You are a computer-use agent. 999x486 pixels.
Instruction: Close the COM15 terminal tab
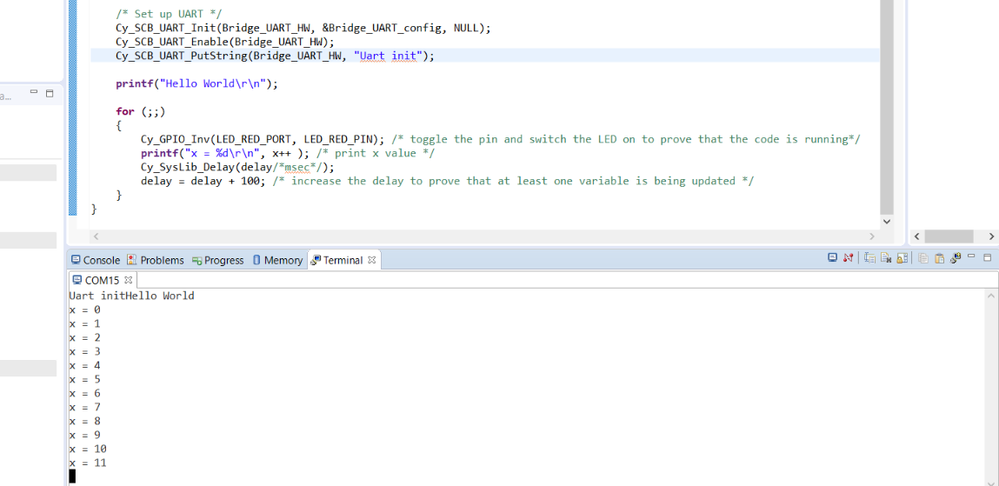coord(128,280)
